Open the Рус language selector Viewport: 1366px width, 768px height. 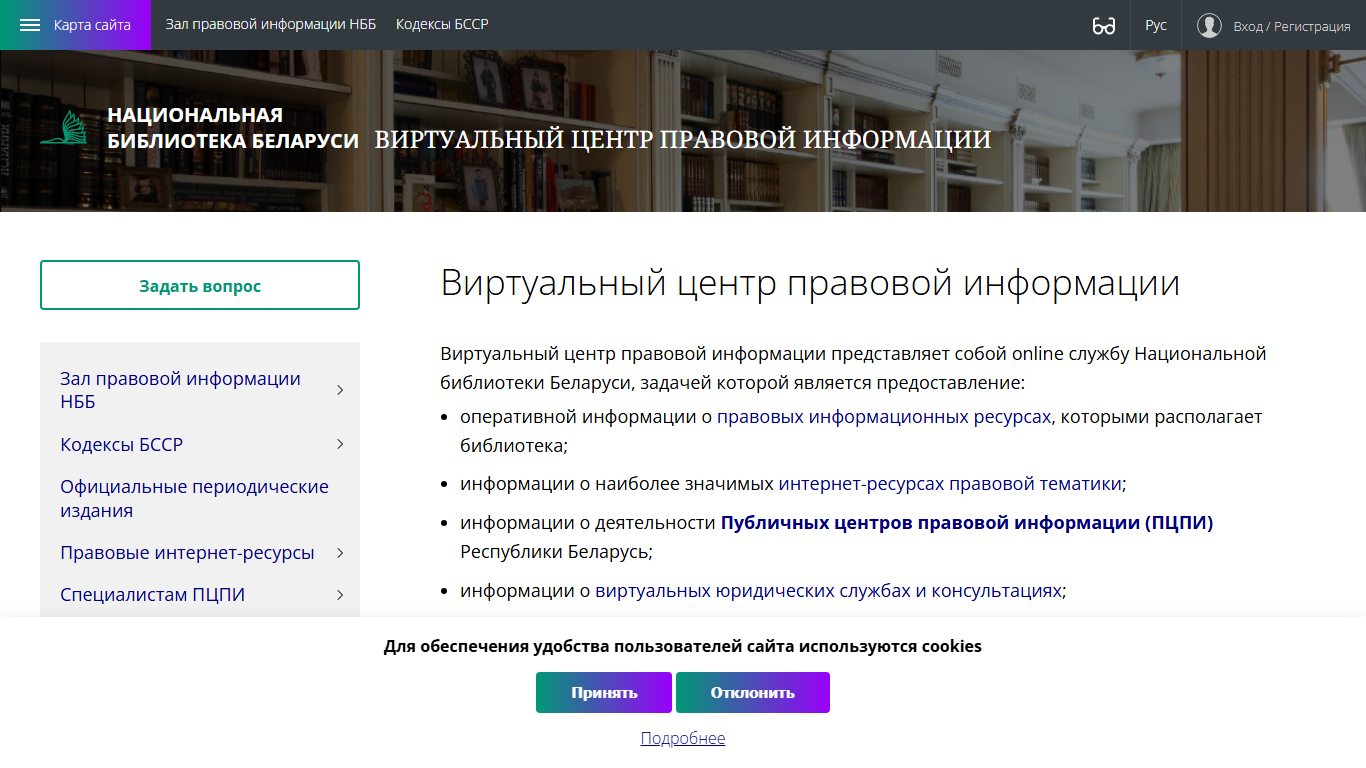coord(1156,25)
